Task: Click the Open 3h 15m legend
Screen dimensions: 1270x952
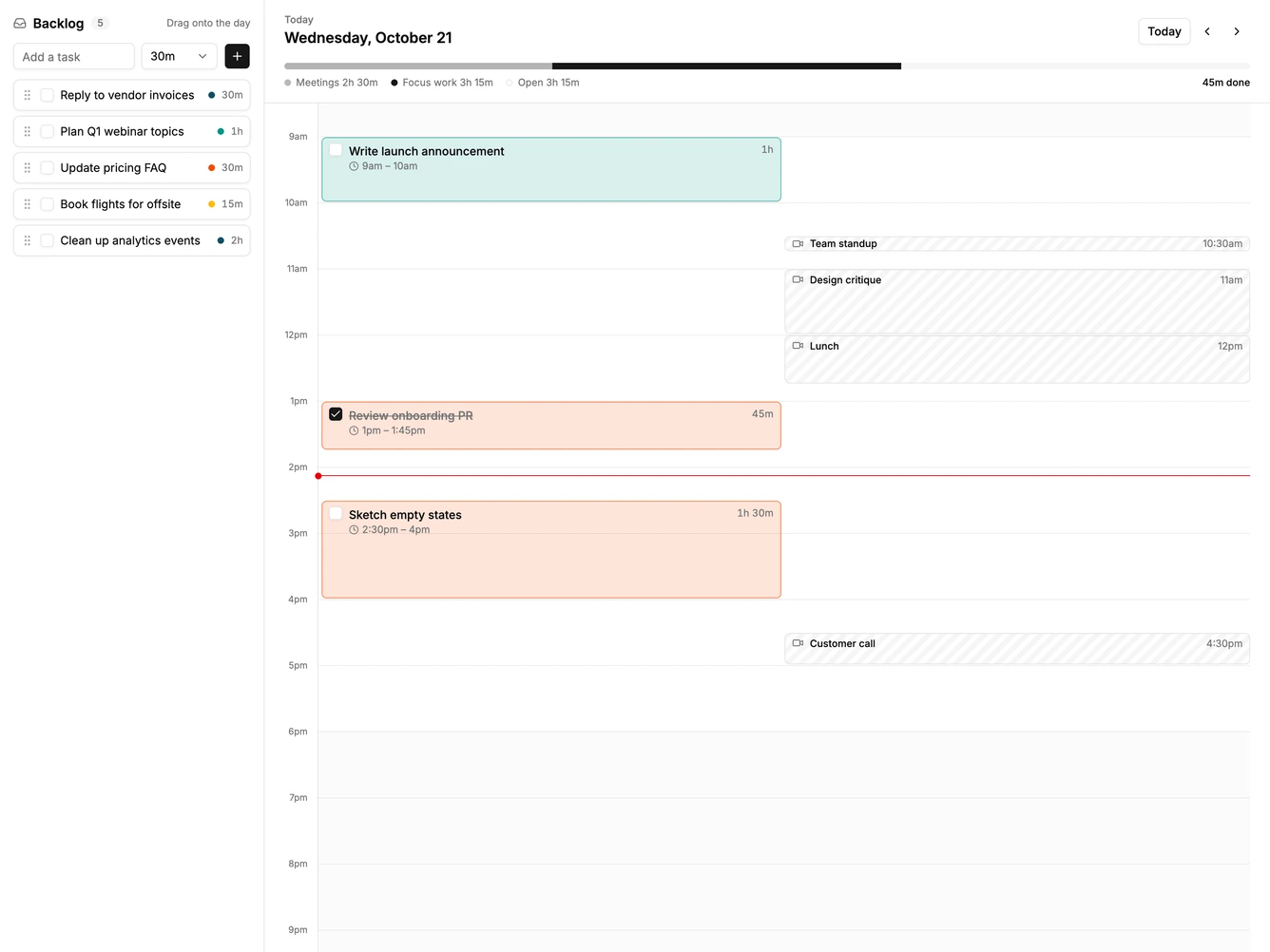Action: pyautogui.click(x=543, y=83)
